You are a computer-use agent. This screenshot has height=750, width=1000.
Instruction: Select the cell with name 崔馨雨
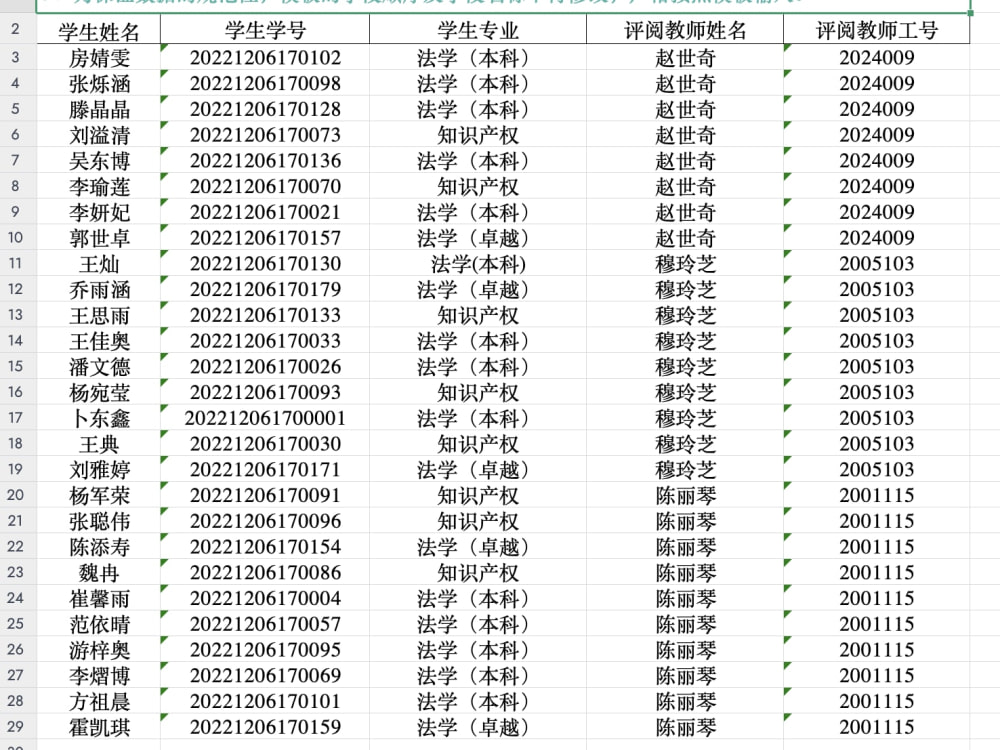pos(99,598)
